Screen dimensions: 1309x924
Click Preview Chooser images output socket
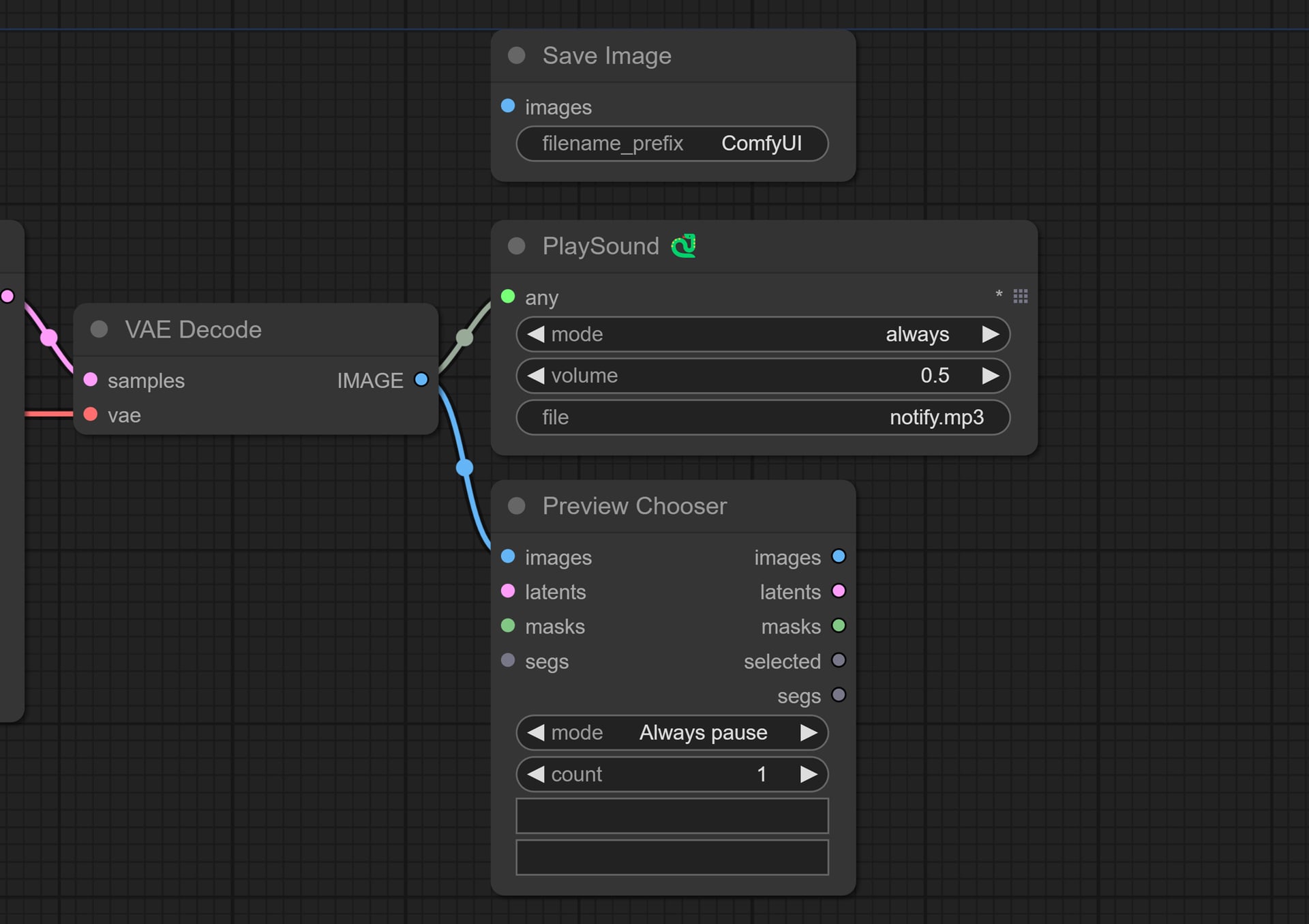(x=839, y=556)
